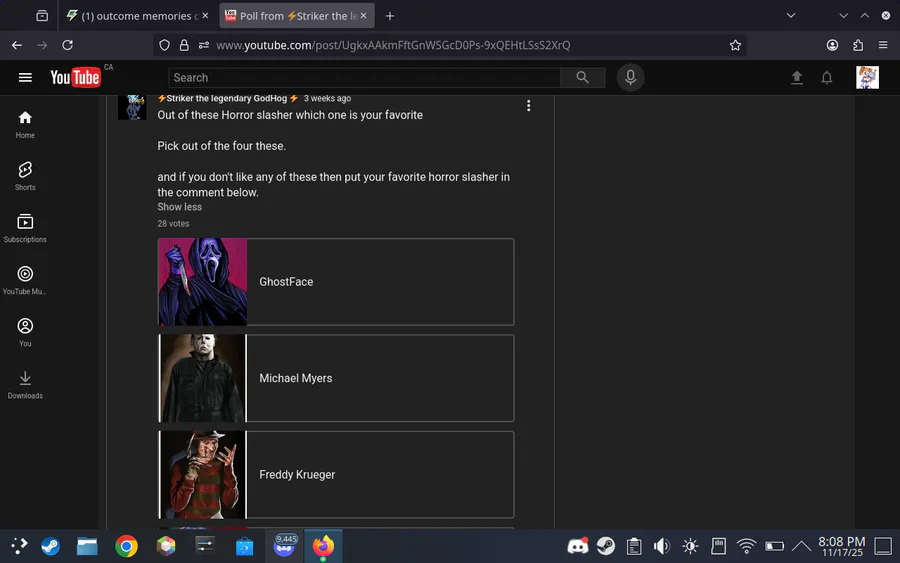Reload the current page
The height and width of the screenshot is (563, 900).
coord(67,45)
